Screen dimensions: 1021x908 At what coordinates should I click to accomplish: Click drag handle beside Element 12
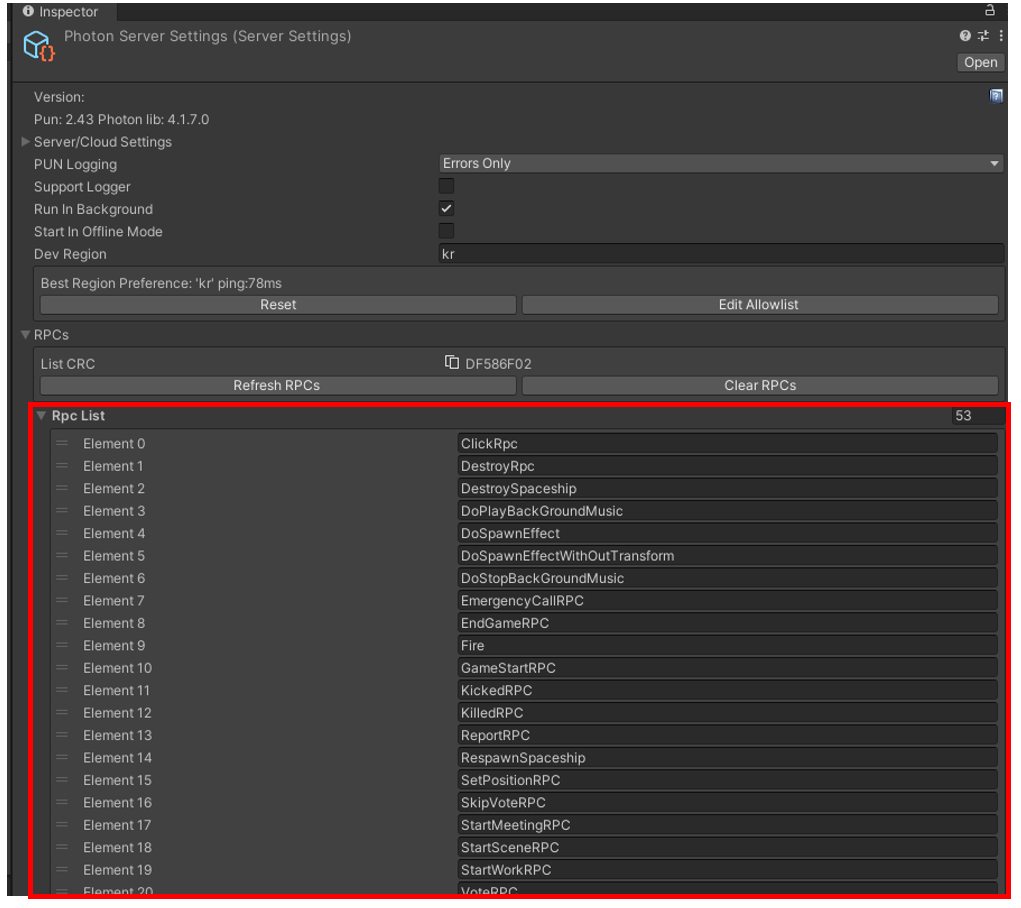click(x=62, y=713)
